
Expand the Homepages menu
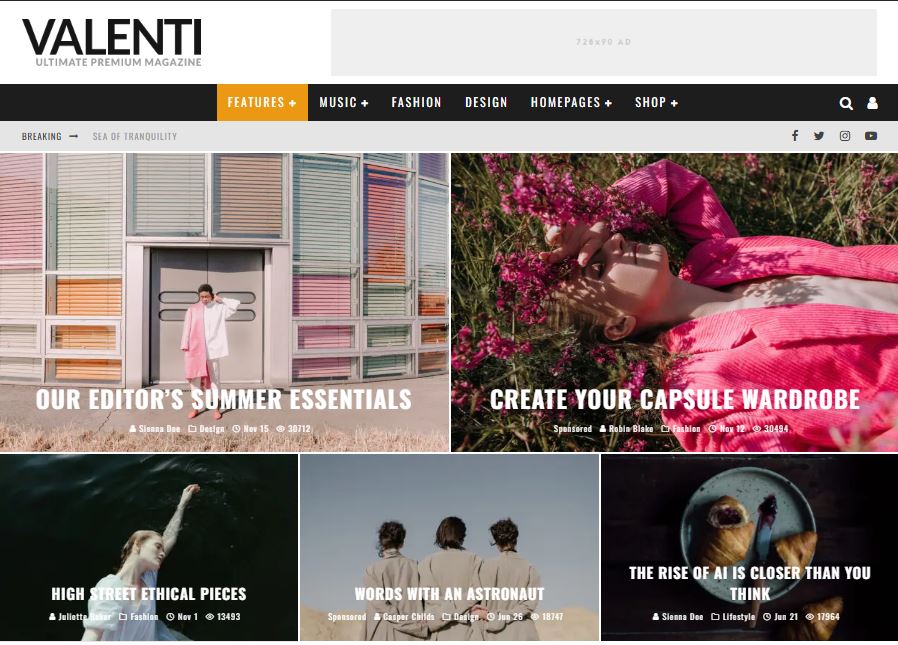point(571,103)
